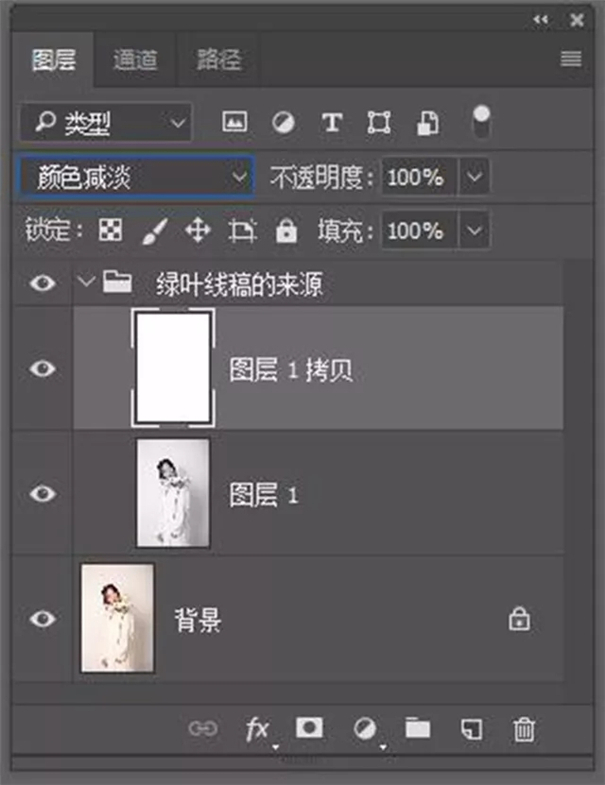Screen dimensions: 605x785
Task: Filter layers by pixel layer icon
Action: pos(234,122)
